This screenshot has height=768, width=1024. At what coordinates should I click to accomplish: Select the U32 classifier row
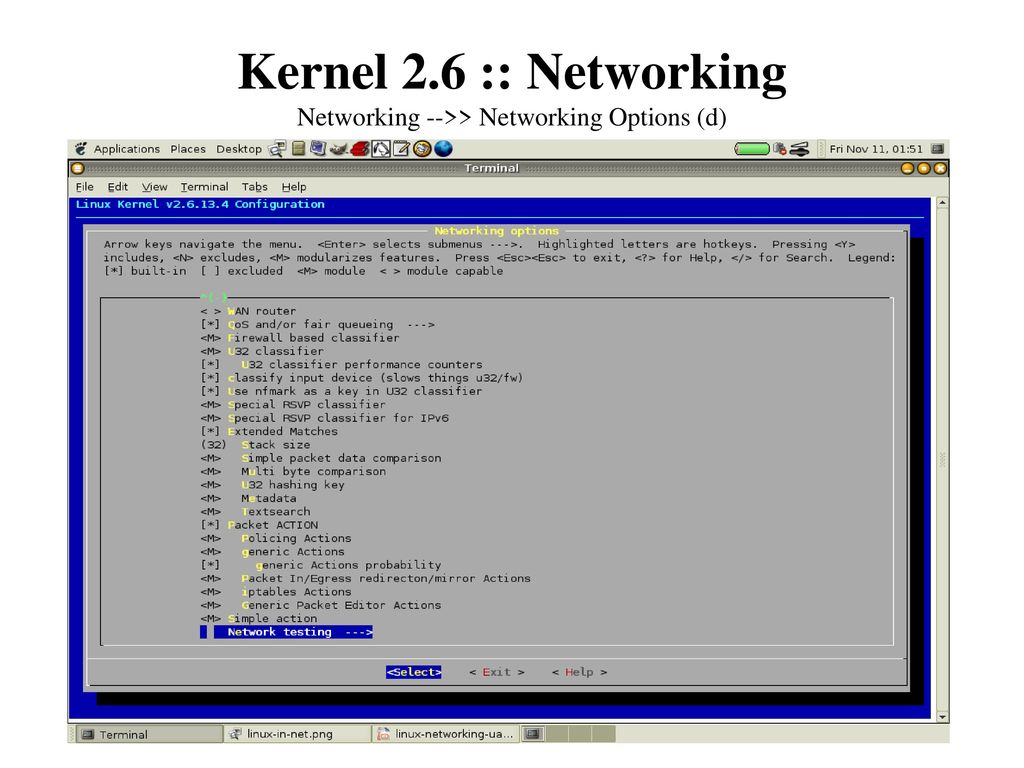pyautogui.click(x=263, y=351)
